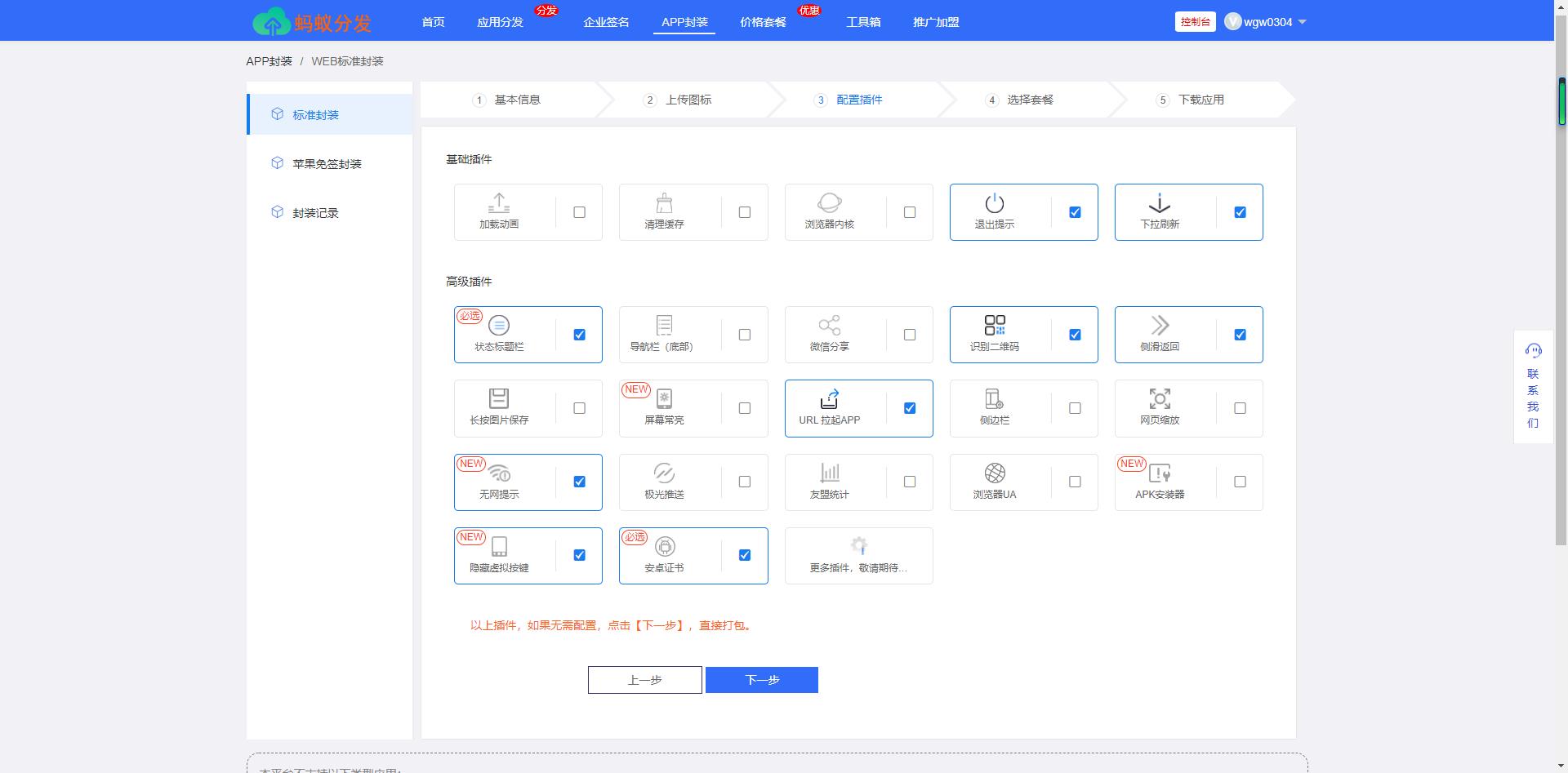Click the 导航栏（底部）plugin icon
The image size is (1568, 773).
(664, 325)
